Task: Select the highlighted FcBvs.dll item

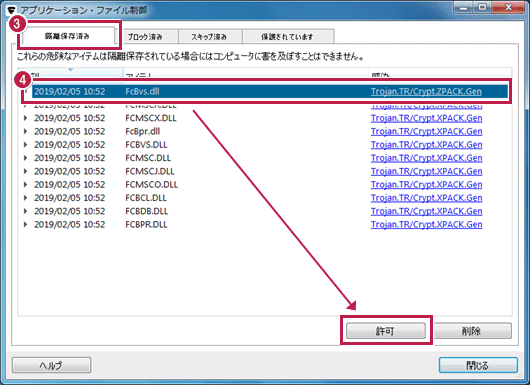Action: (x=142, y=91)
